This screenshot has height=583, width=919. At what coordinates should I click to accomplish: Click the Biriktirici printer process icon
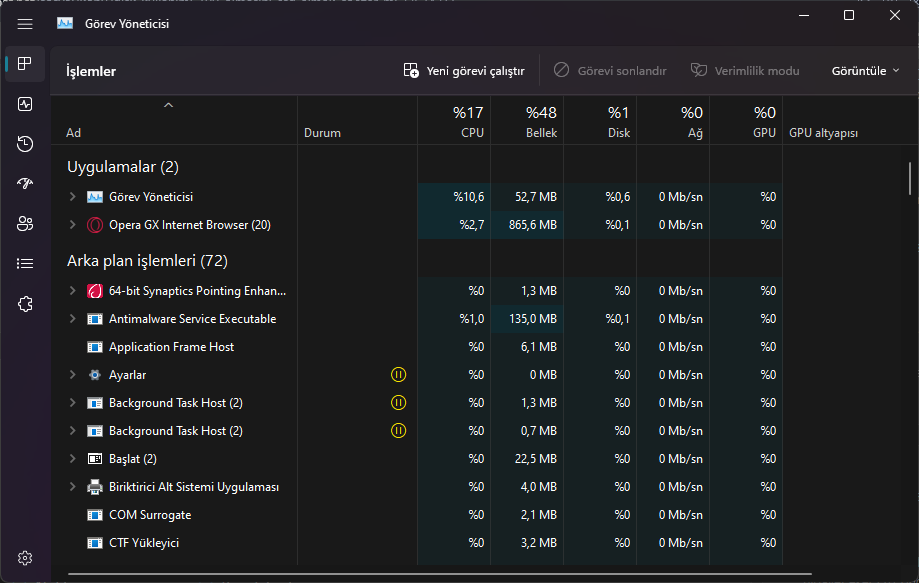tap(94, 487)
